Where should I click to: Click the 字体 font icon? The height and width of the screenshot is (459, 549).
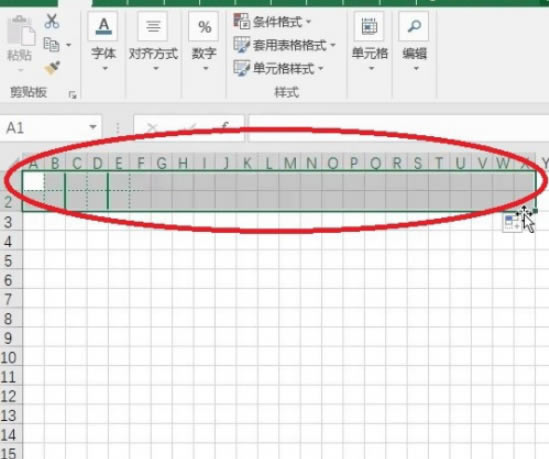[103, 27]
